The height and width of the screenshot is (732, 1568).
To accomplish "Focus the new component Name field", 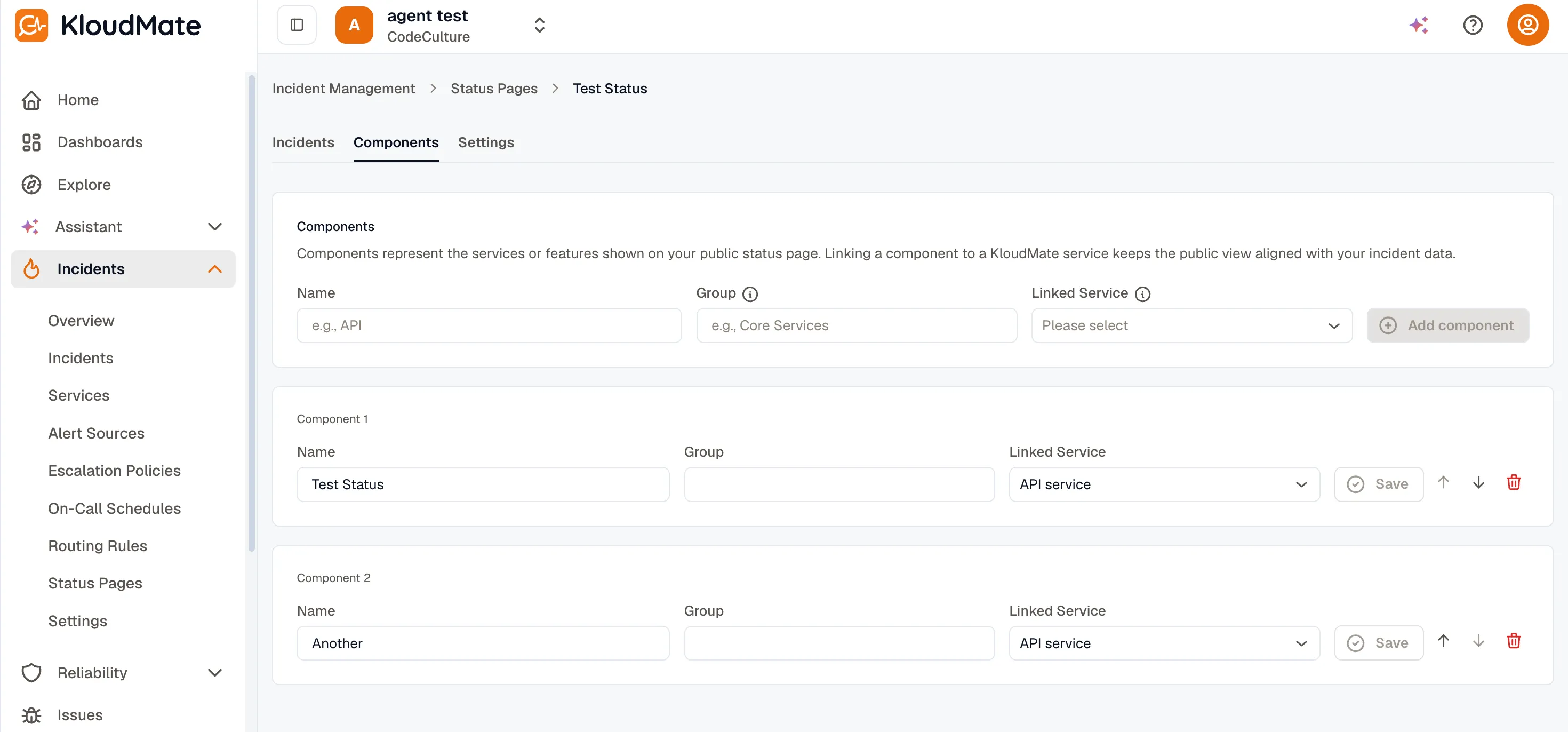I will pos(489,325).
